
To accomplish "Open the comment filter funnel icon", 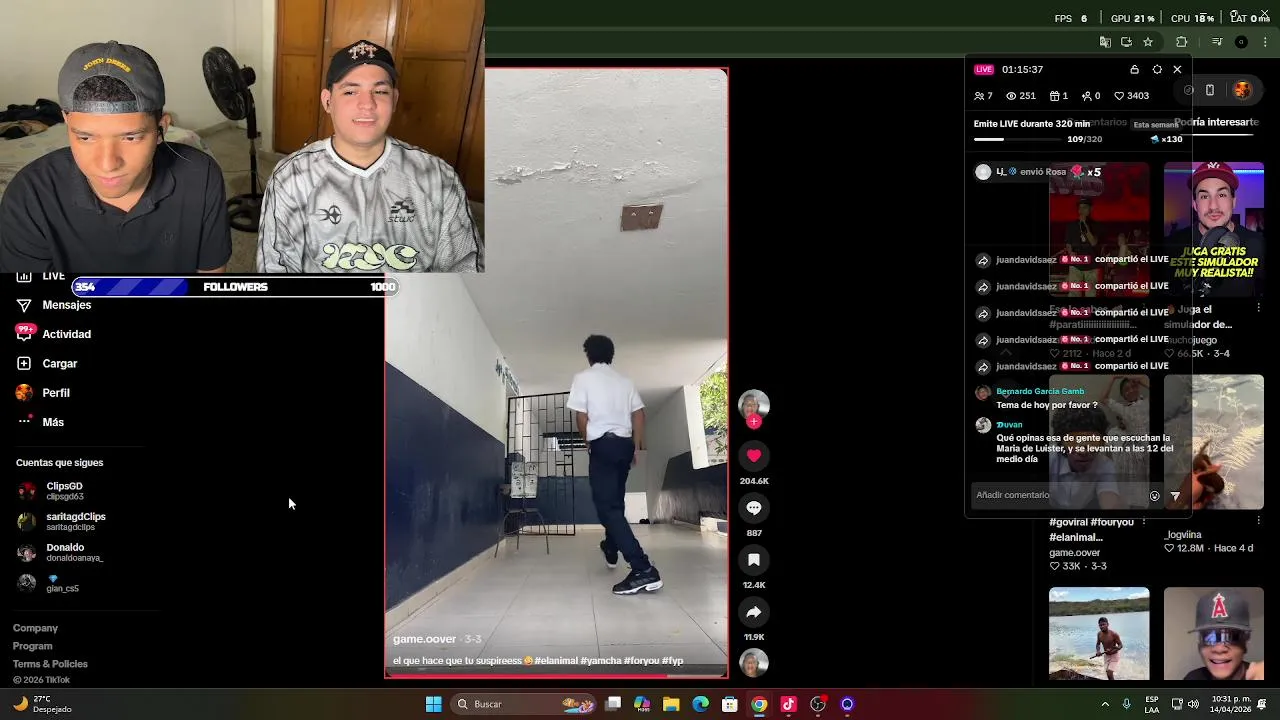I will (1175, 496).
